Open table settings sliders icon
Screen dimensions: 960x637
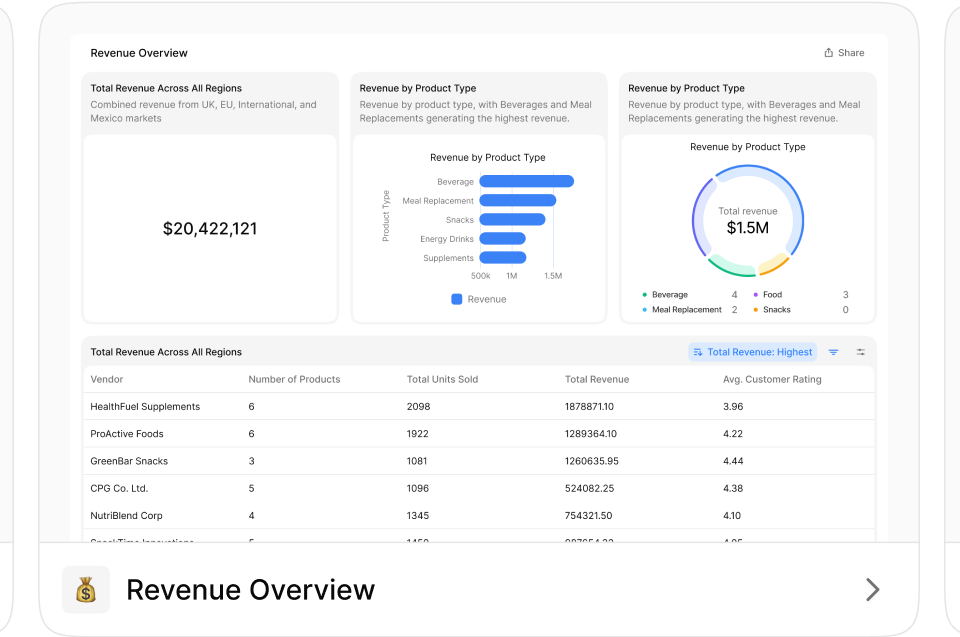[x=861, y=352]
